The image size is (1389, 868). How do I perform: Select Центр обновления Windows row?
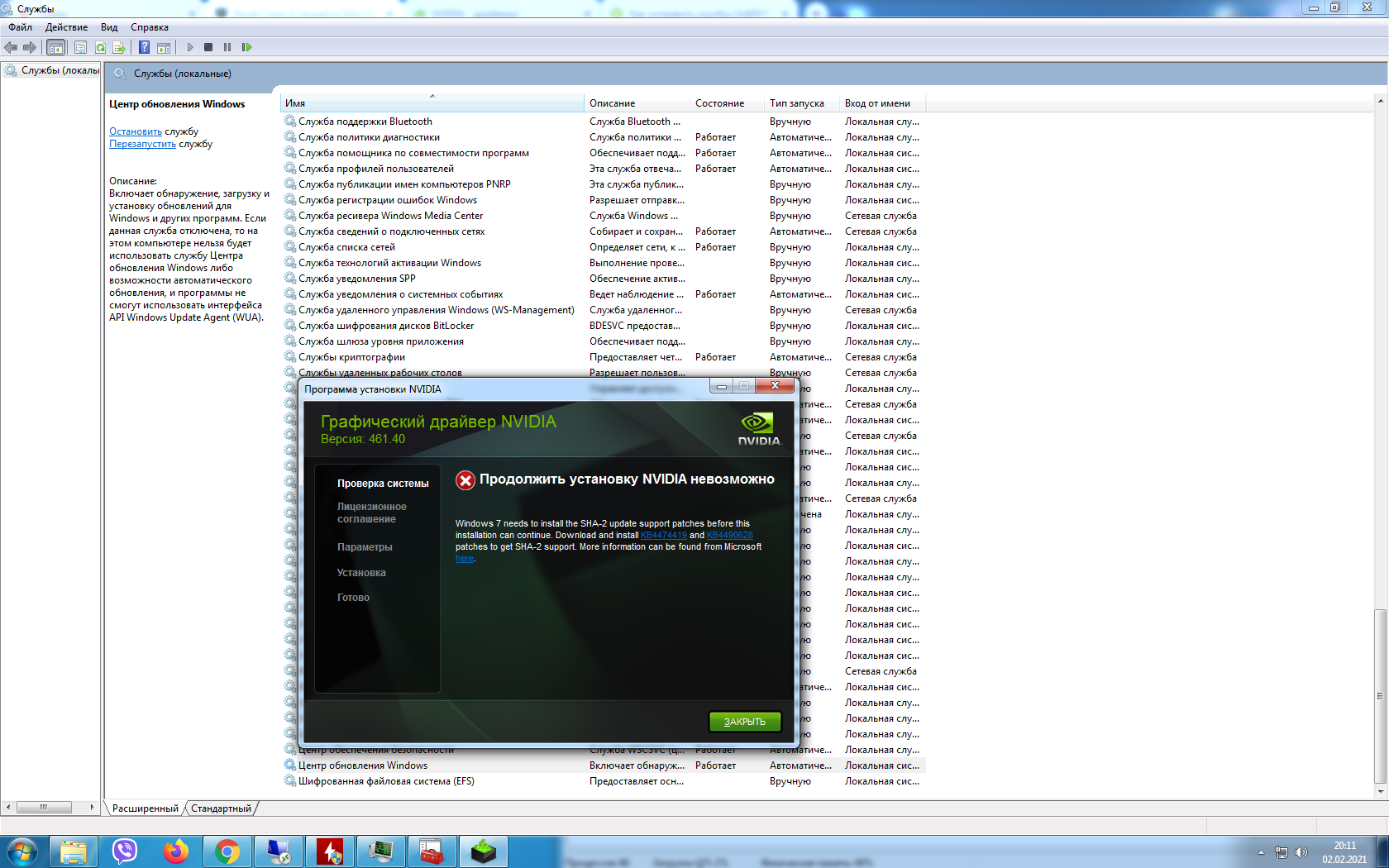coord(604,765)
